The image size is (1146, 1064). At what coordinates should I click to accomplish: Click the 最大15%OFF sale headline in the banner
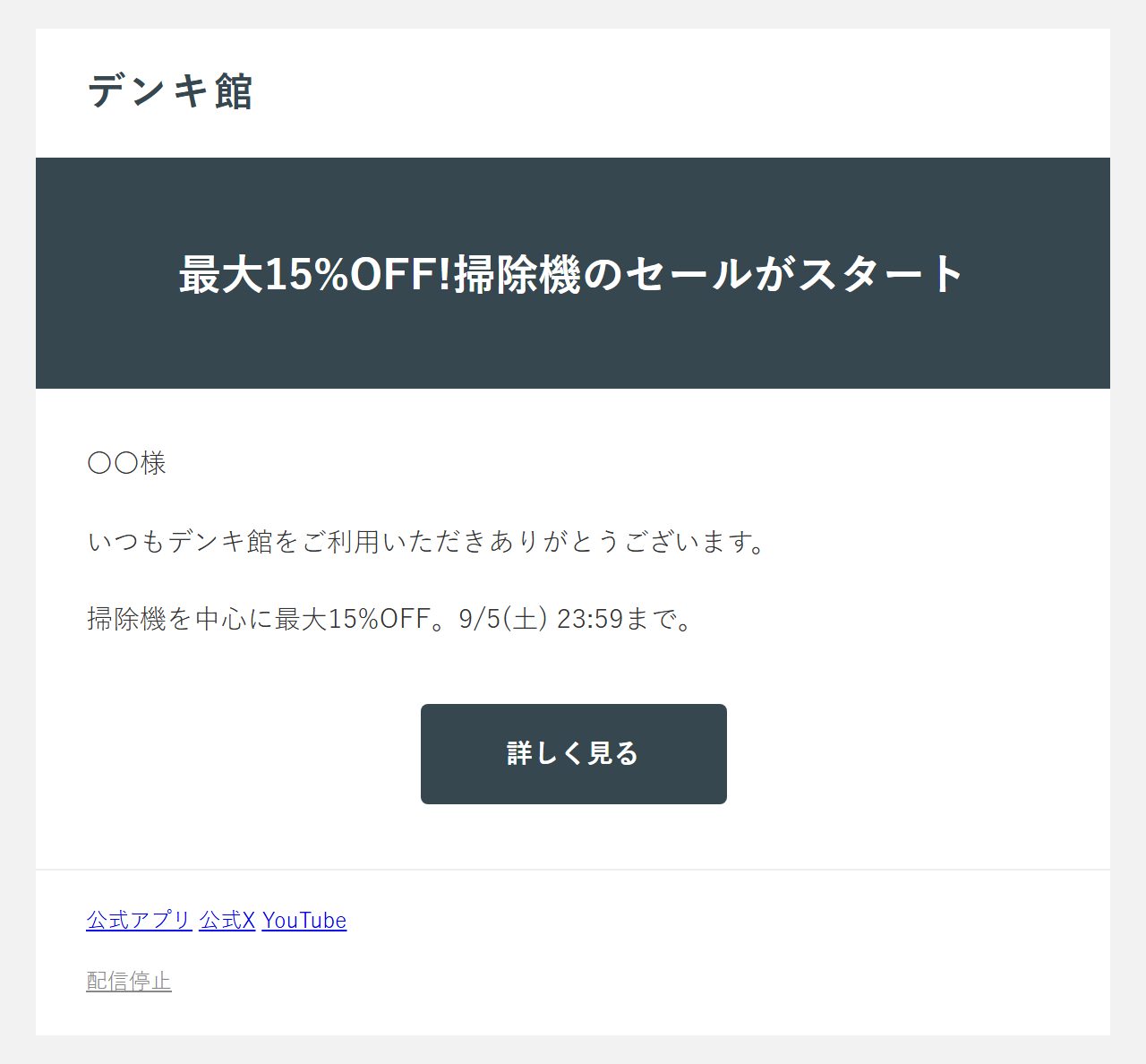572,273
